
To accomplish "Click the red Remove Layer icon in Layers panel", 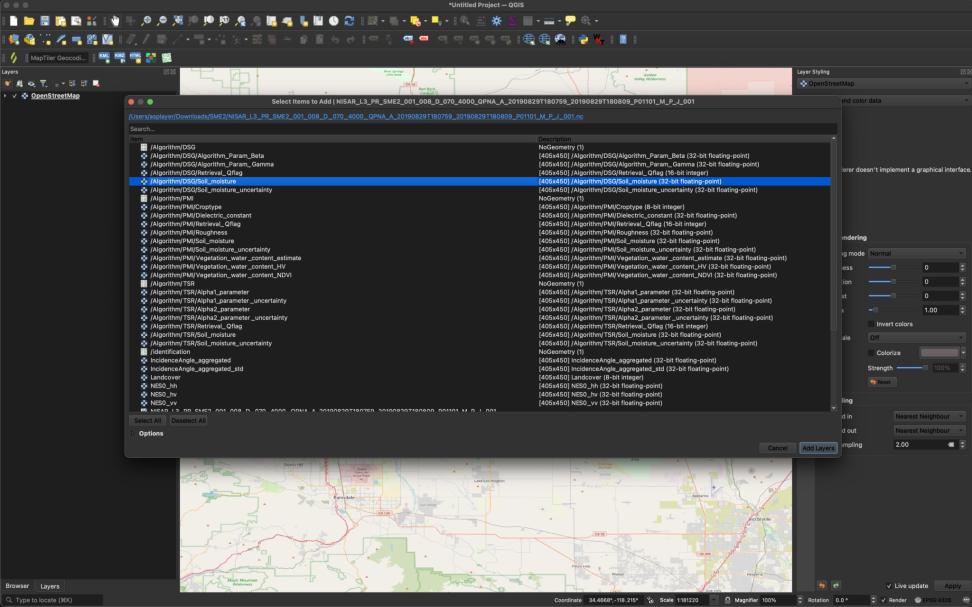I will tap(96, 83).
